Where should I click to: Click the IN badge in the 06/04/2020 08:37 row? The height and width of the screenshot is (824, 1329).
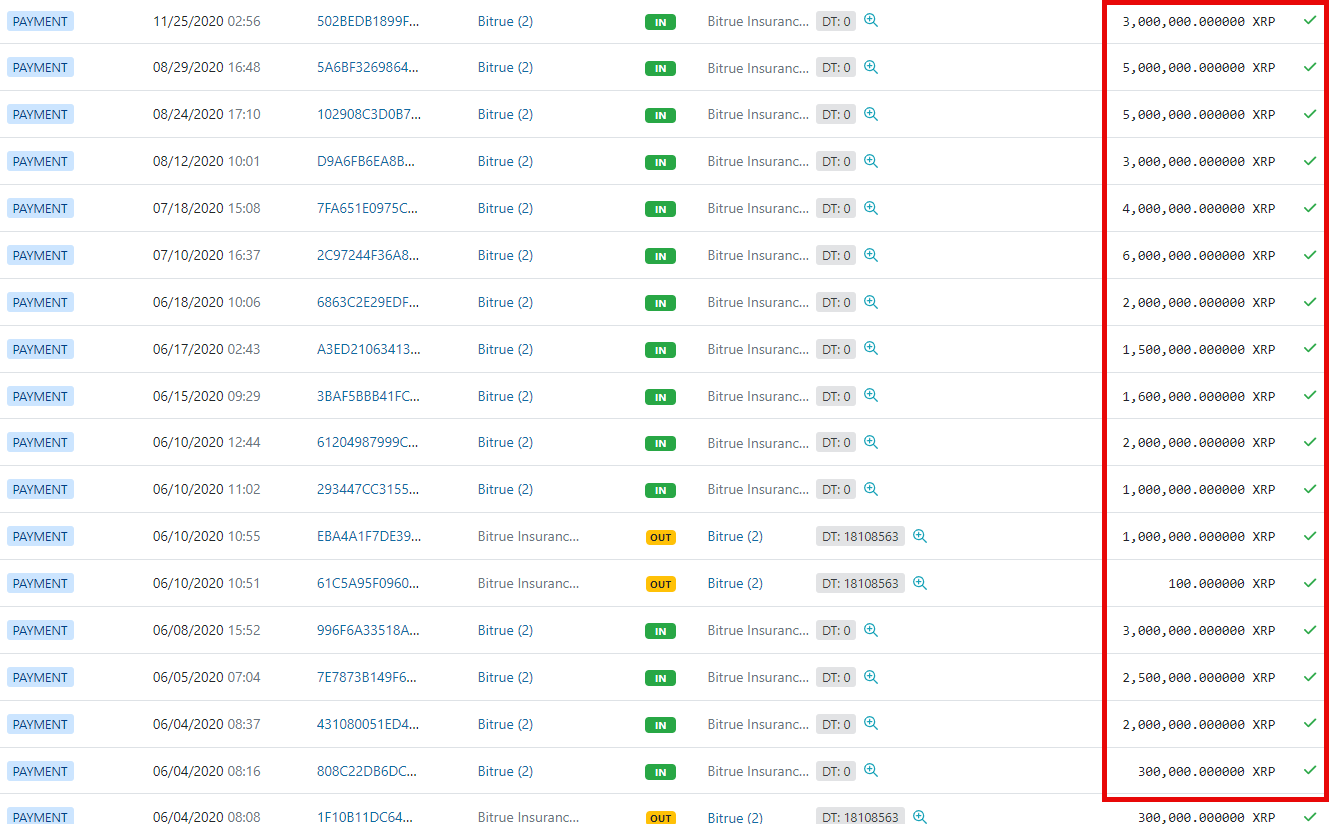pos(660,725)
